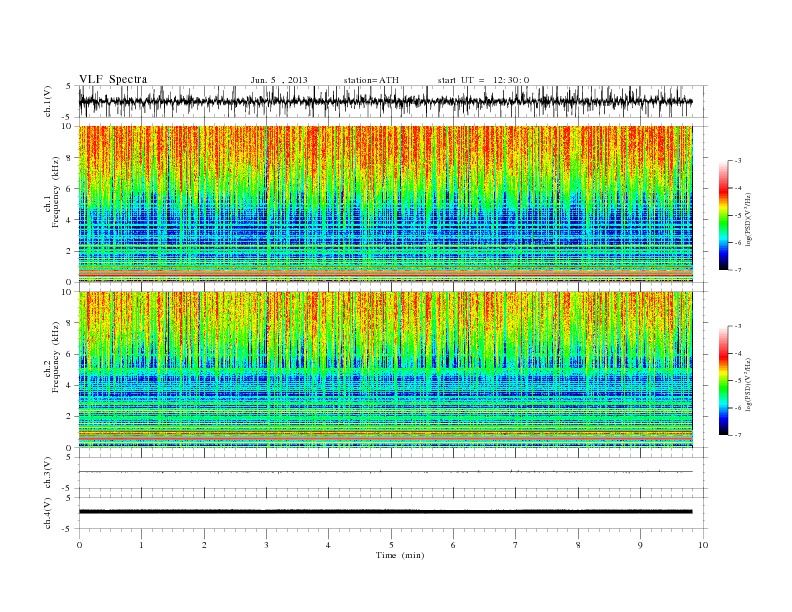Click the ch.2 spectrogram panel
This screenshot has height=612, width=792.
coord(385,370)
